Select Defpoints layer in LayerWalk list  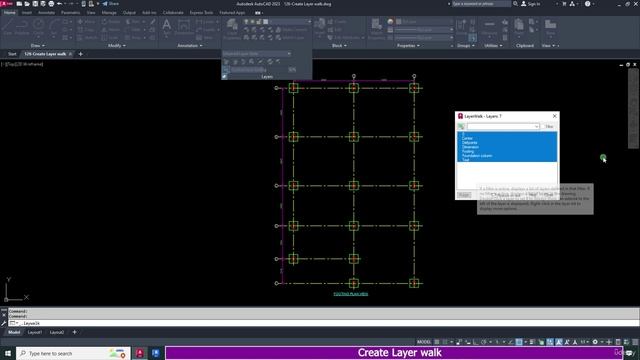(x=507, y=143)
